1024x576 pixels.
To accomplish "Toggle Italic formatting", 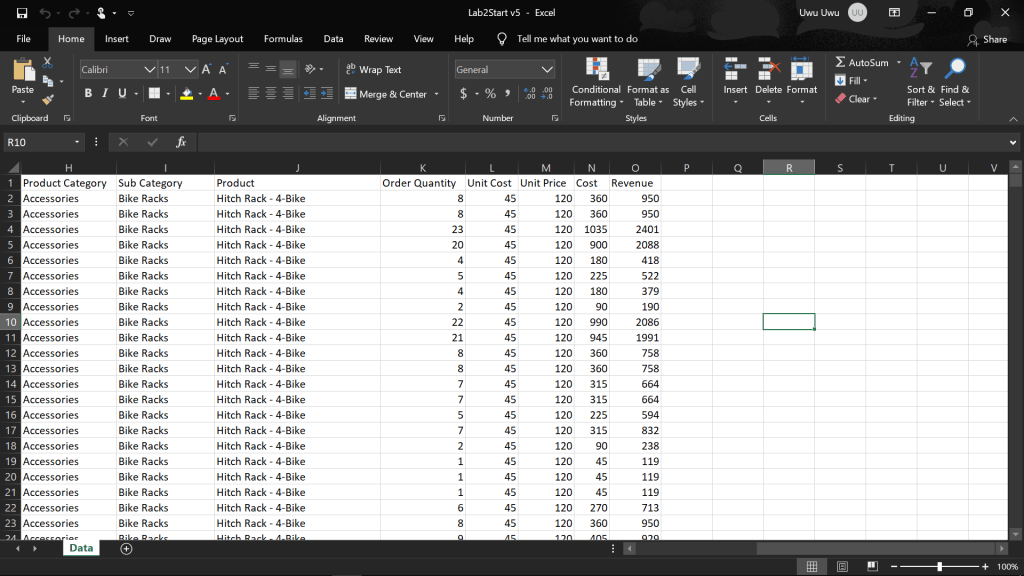I will [105, 94].
